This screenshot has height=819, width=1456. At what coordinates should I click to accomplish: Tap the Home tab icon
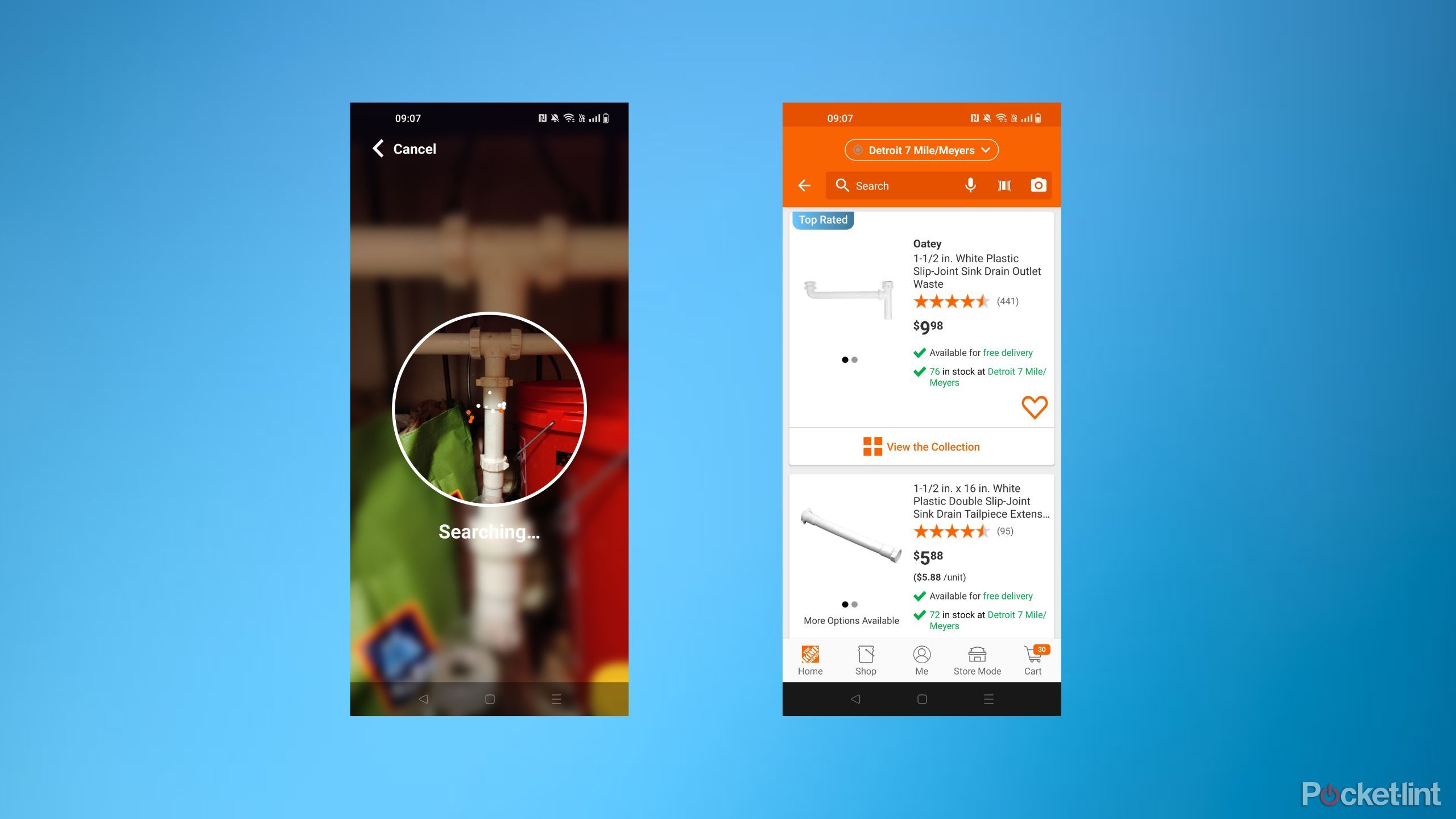(x=810, y=656)
